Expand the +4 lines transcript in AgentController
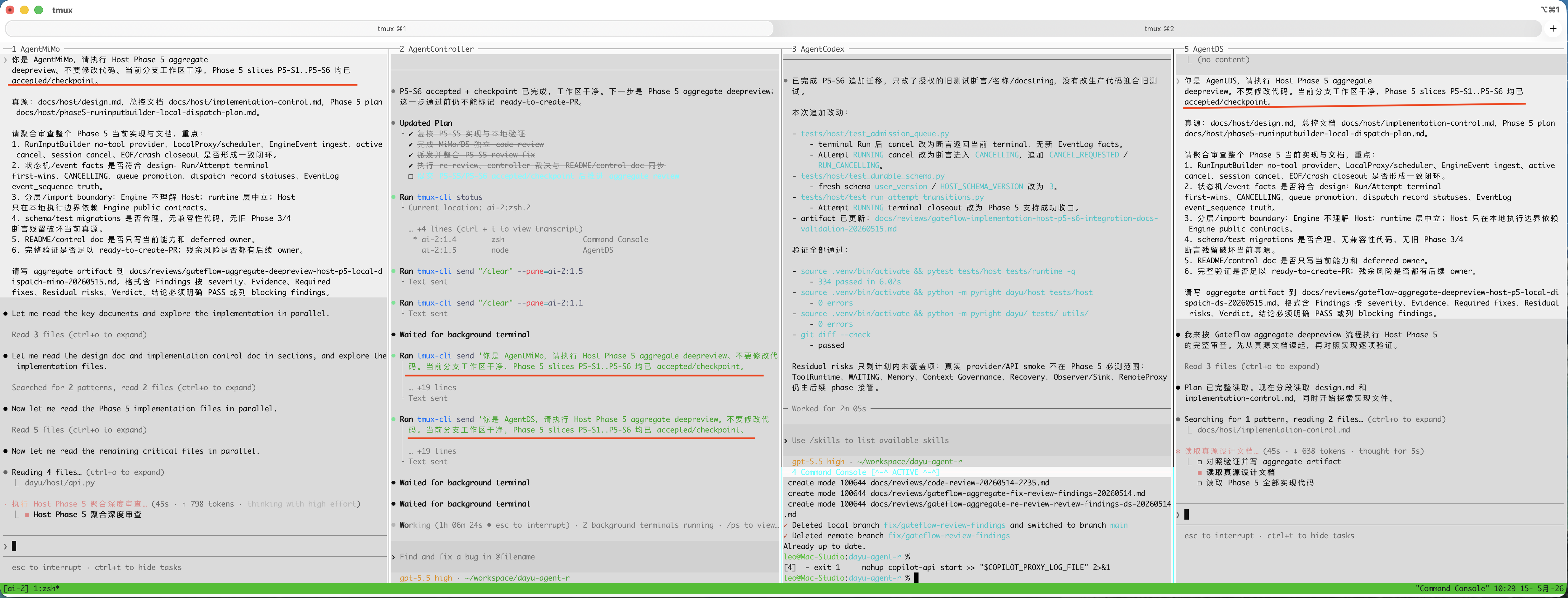Viewport: 1568px width, 598px height. point(495,229)
